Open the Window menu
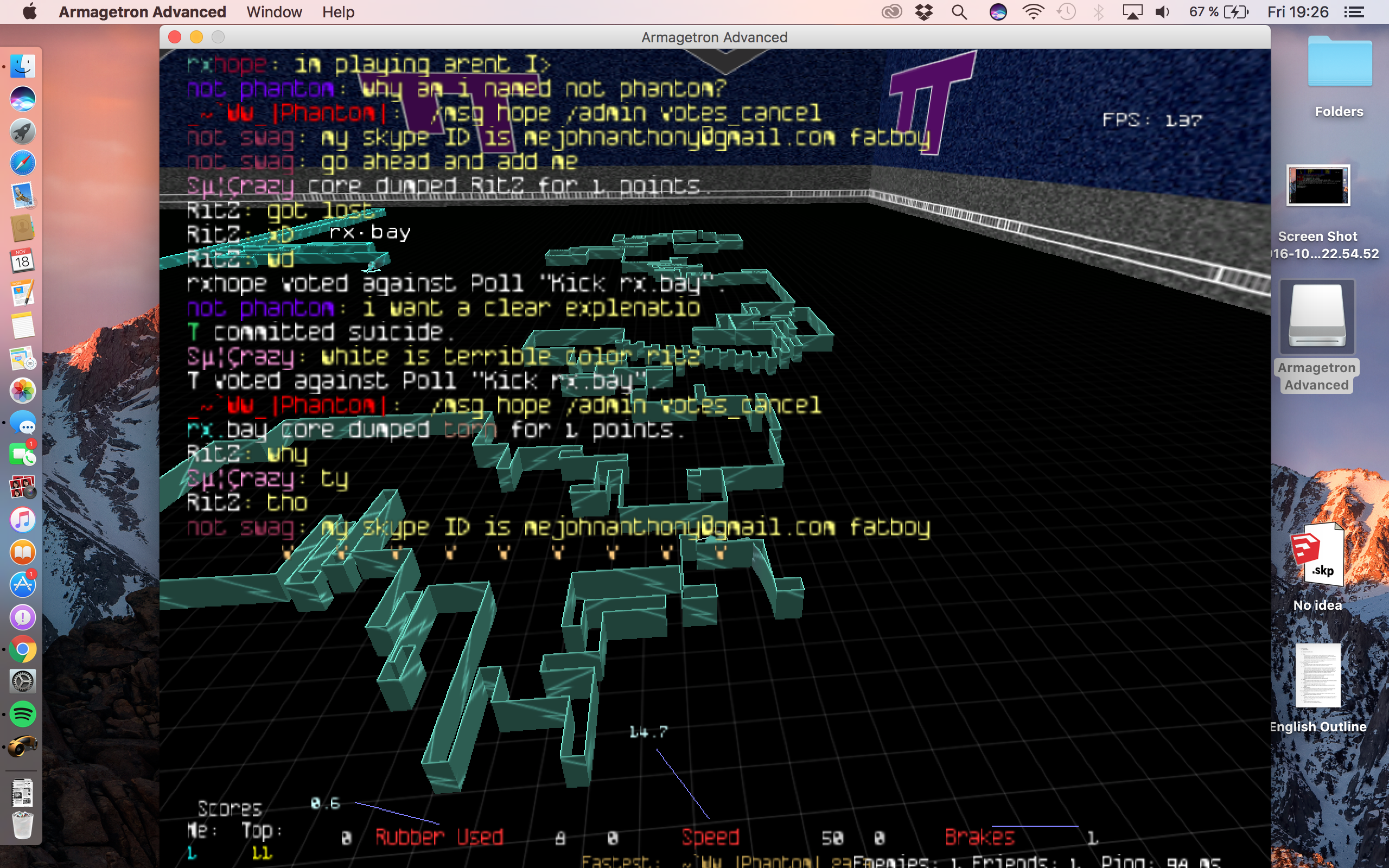Viewport: 1389px width, 868px height. [274, 12]
